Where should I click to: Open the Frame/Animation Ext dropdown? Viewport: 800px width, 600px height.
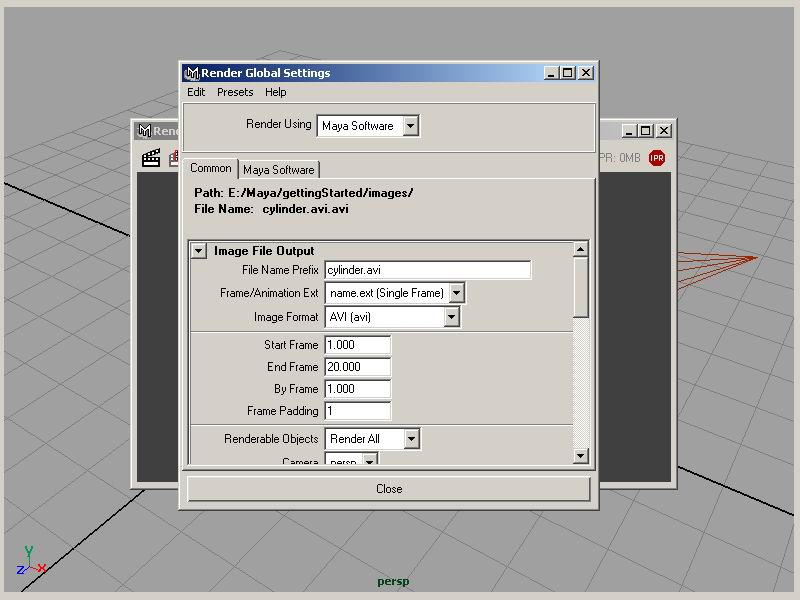[x=394, y=293]
